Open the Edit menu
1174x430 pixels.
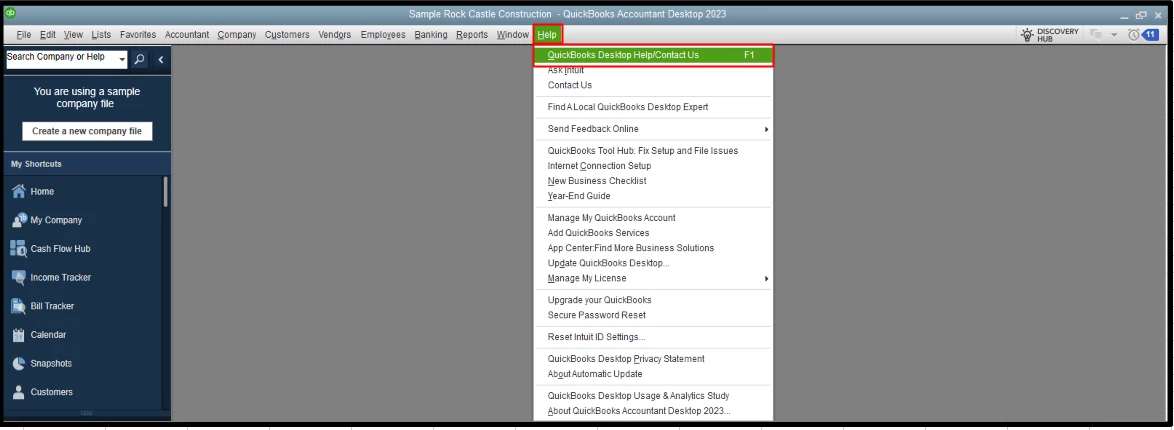pyautogui.click(x=48, y=34)
